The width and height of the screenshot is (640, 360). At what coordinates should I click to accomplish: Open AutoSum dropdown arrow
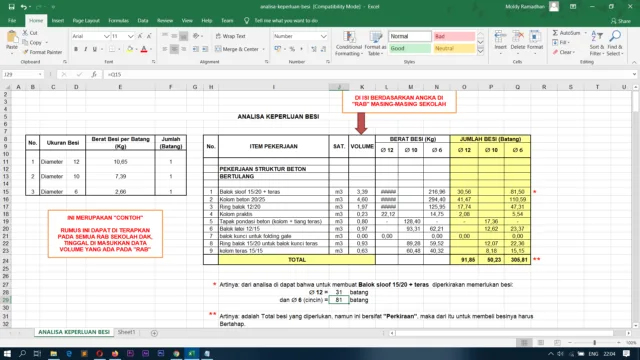point(585,33)
